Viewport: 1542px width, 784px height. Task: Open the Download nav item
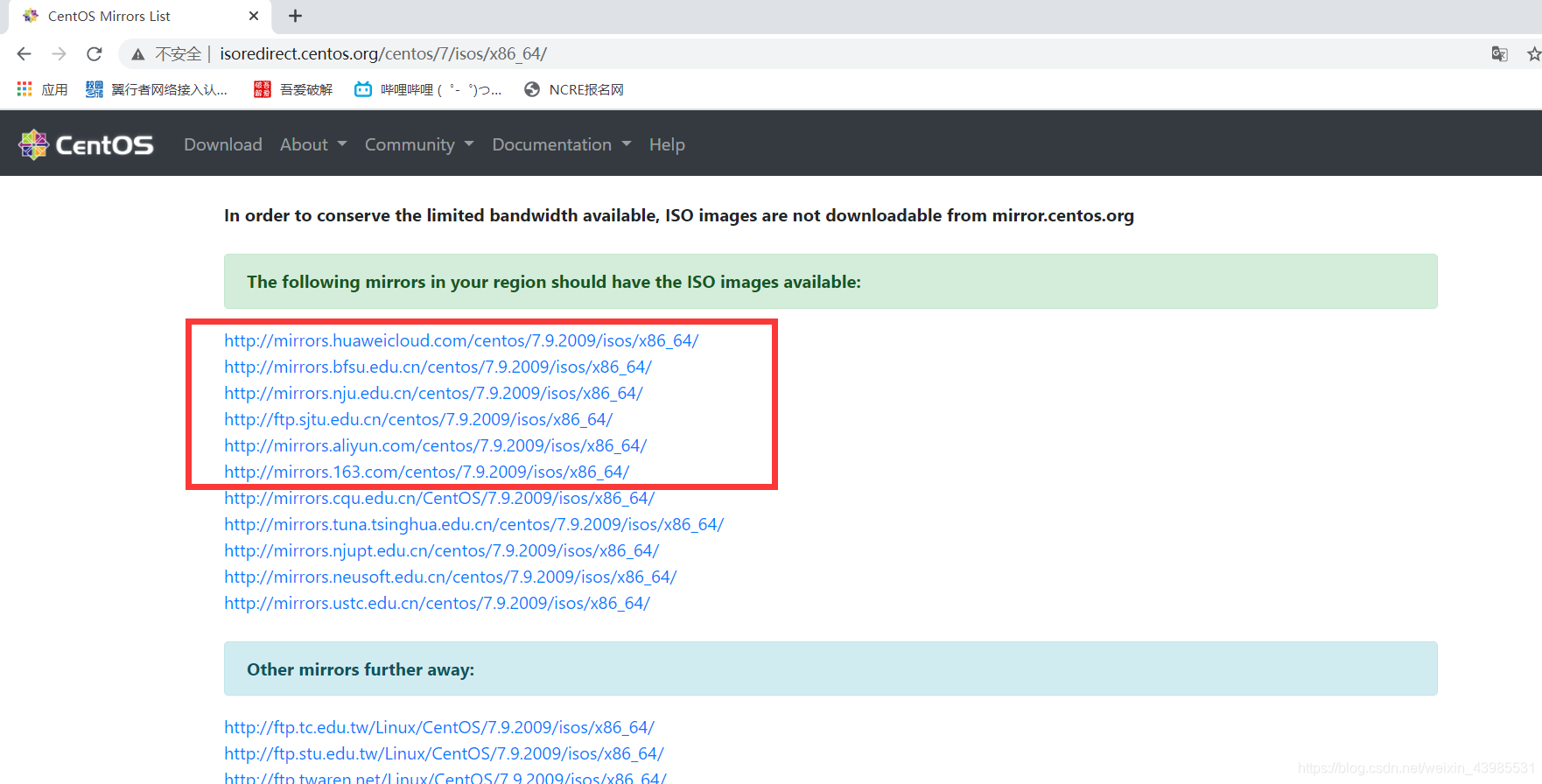(x=223, y=144)
